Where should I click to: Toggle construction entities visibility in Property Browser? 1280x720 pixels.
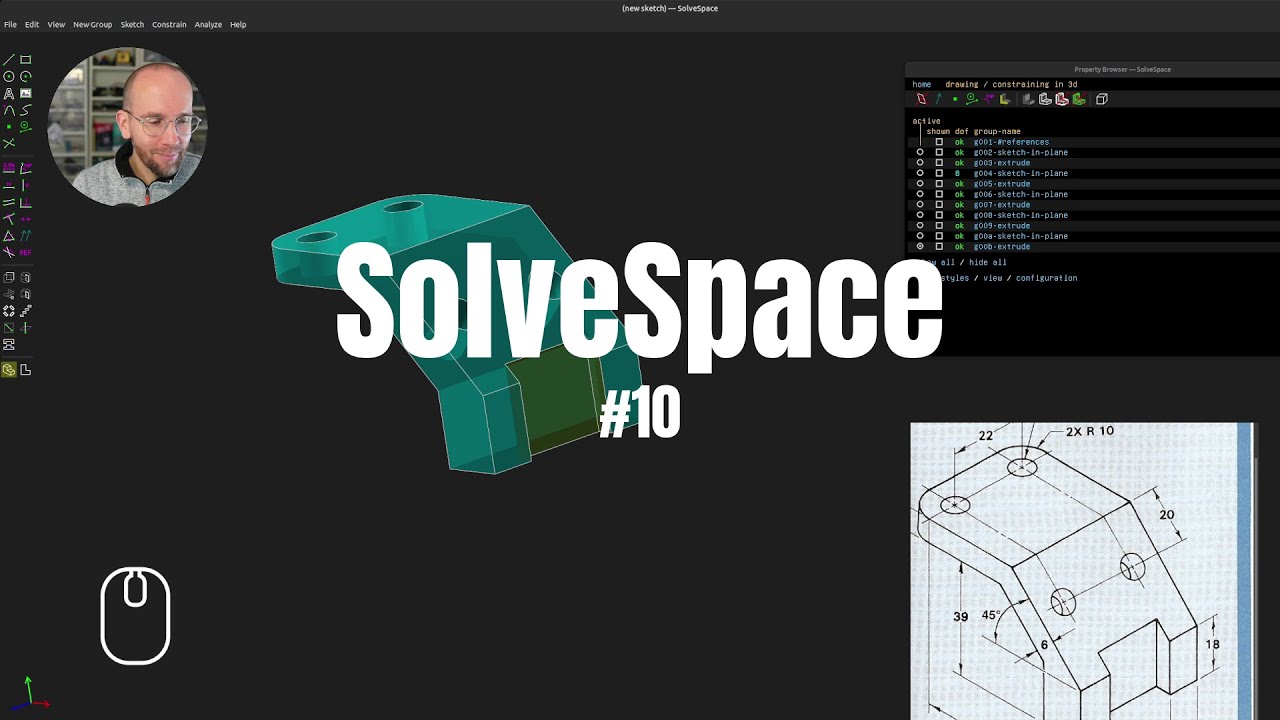972,99
